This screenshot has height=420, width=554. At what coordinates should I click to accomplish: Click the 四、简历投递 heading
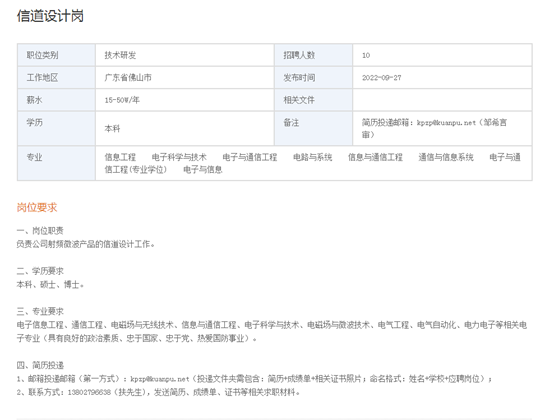click(x=40, y=365)
